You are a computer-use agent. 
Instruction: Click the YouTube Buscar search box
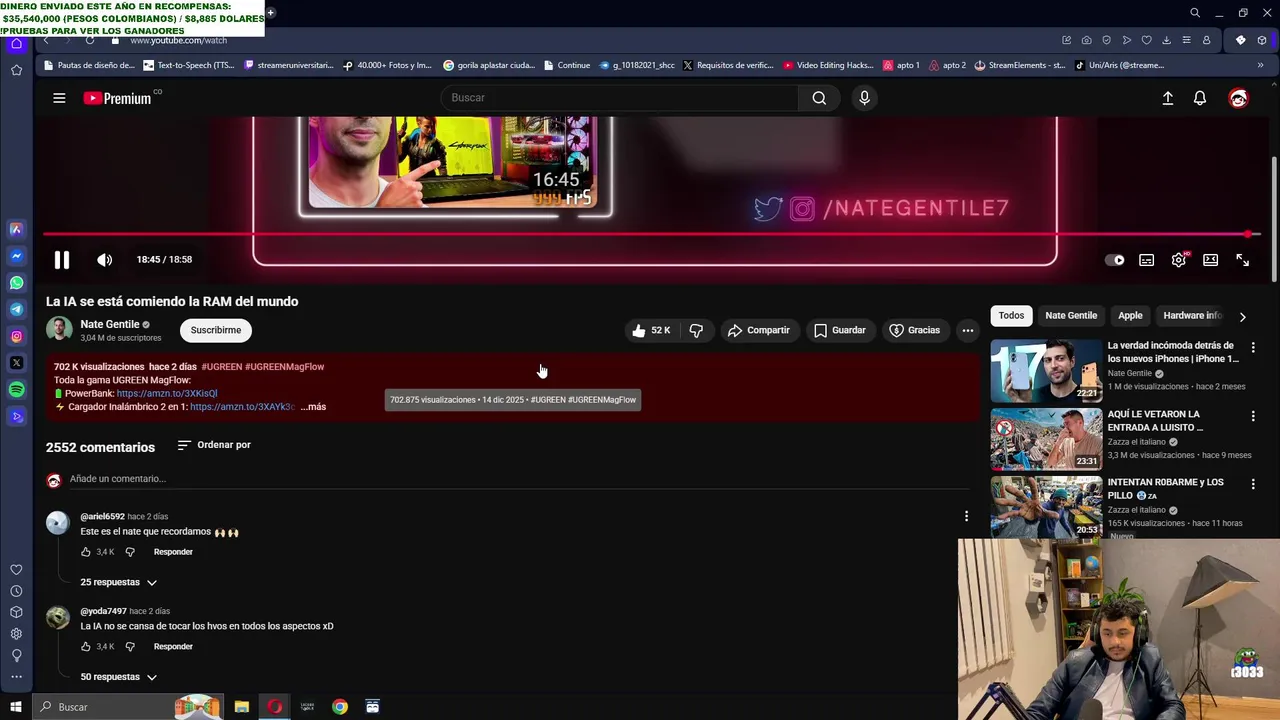point(620,98)
